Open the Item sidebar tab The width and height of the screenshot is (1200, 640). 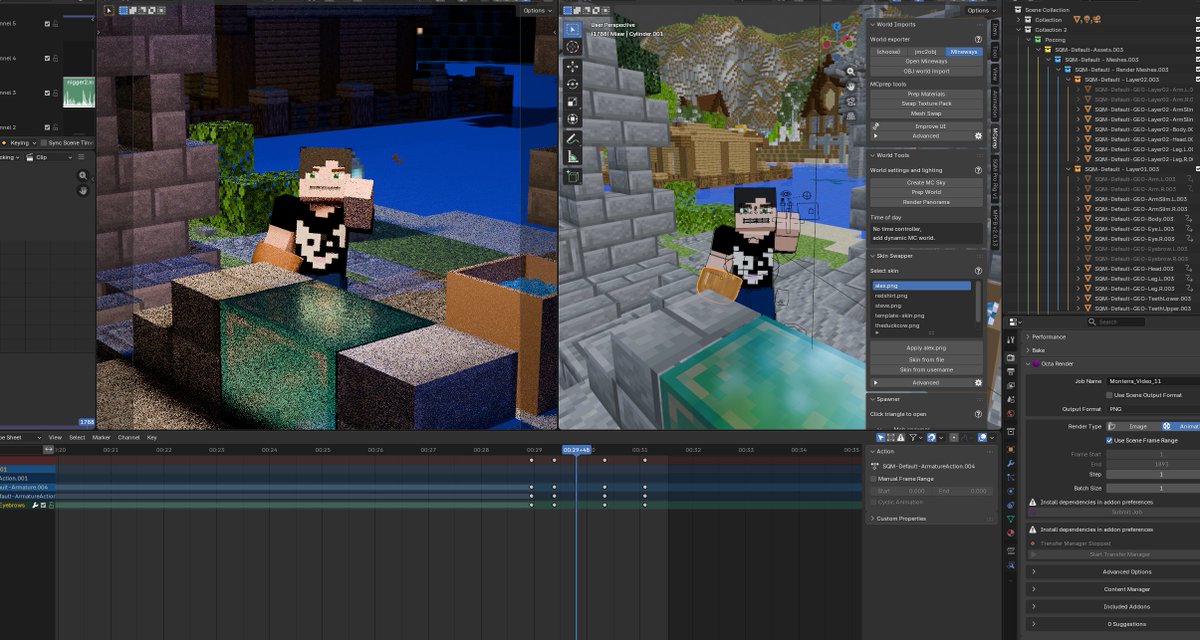[x=995, y=28]
